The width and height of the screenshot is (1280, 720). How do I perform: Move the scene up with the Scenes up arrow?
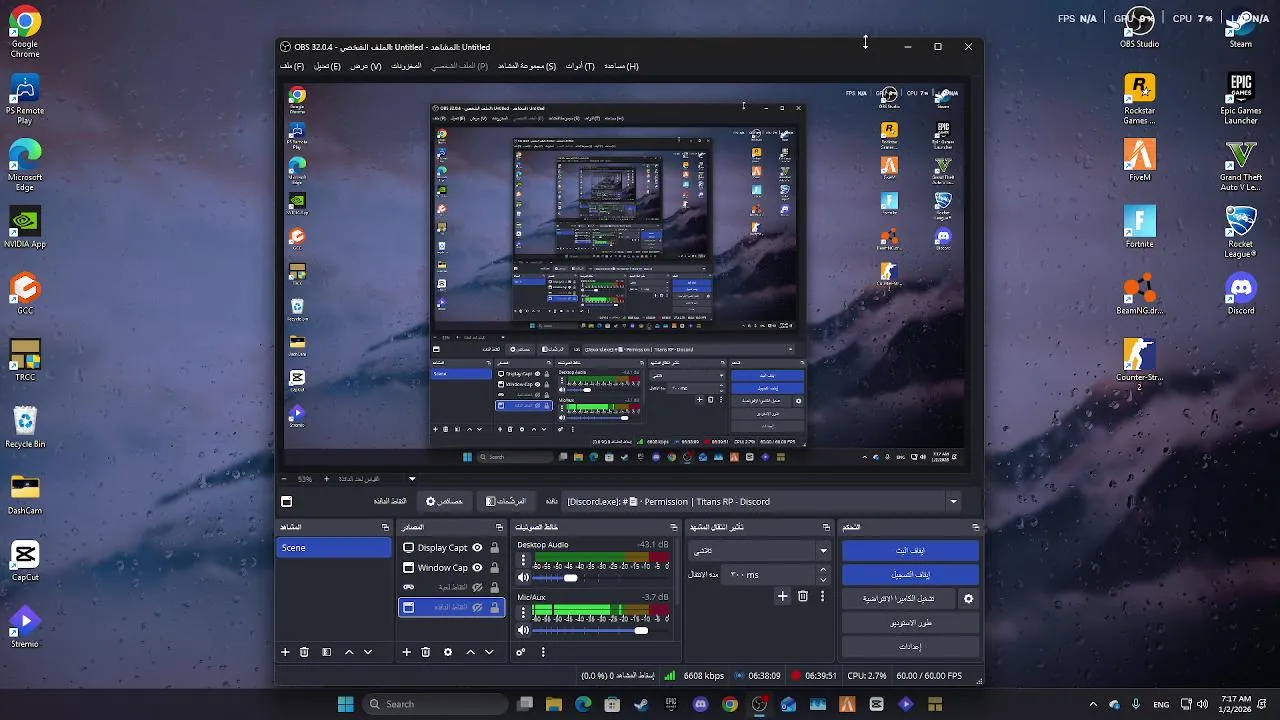click(349, 652)
